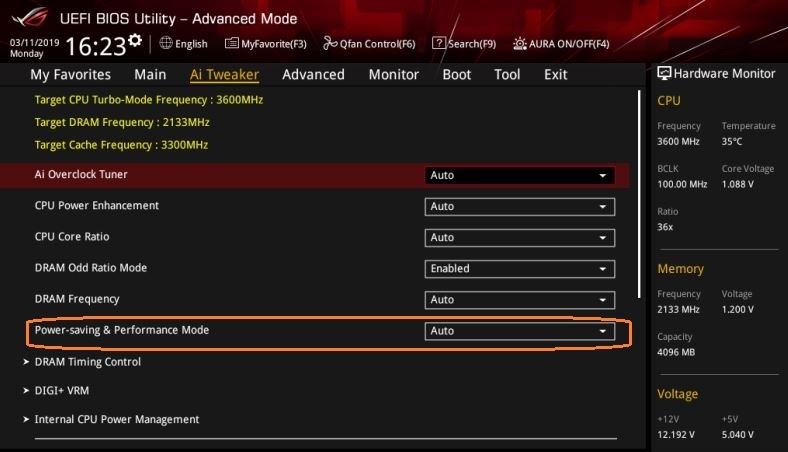Screen dimensions: 788x452
Task: Click Target Cache Frequency : 3300MHz text
Action: pyautogui.click(x=121, y=145)
